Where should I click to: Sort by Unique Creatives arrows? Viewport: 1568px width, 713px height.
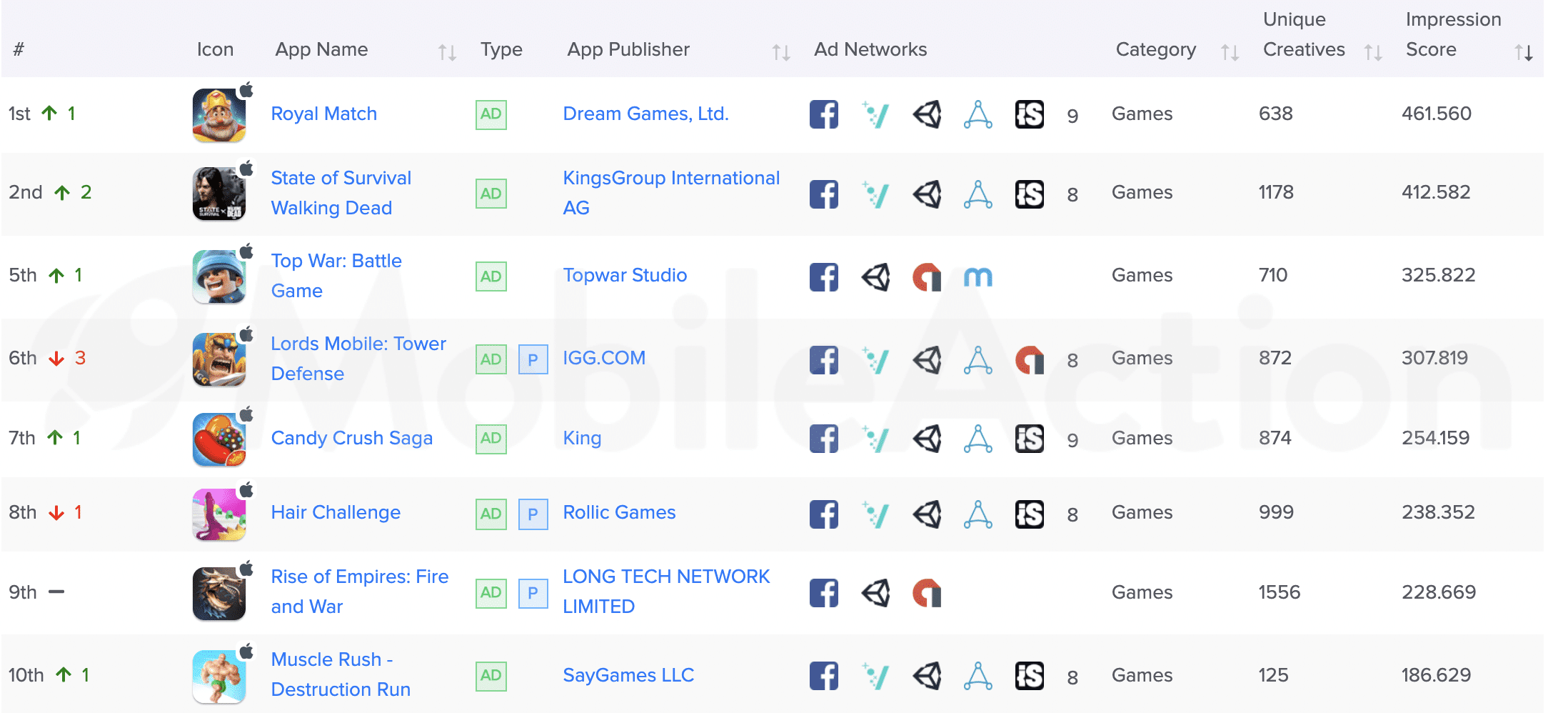pos(1372,52)
